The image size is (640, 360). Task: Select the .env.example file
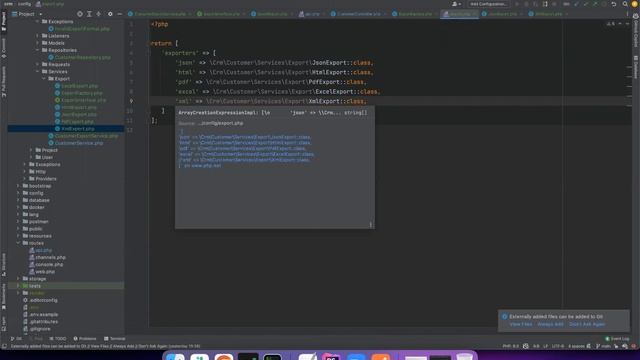43,314
